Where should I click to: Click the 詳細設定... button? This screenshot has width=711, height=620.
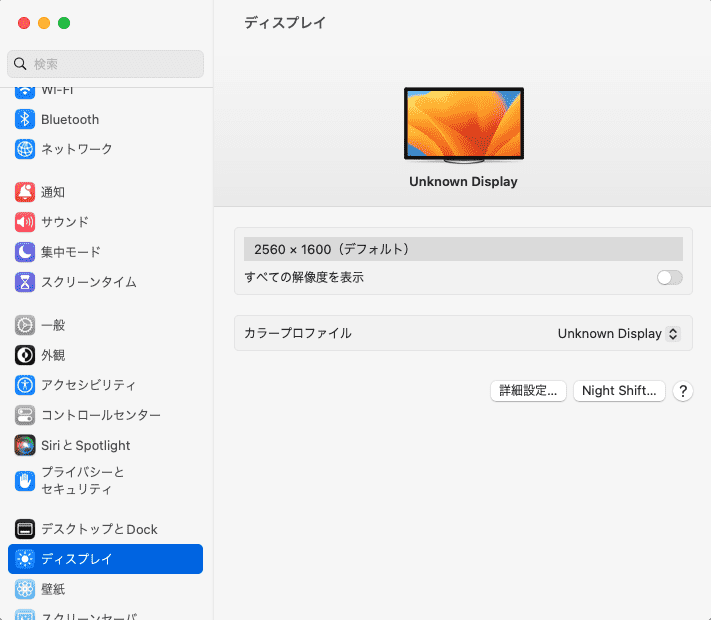click(x=528, y=391)
